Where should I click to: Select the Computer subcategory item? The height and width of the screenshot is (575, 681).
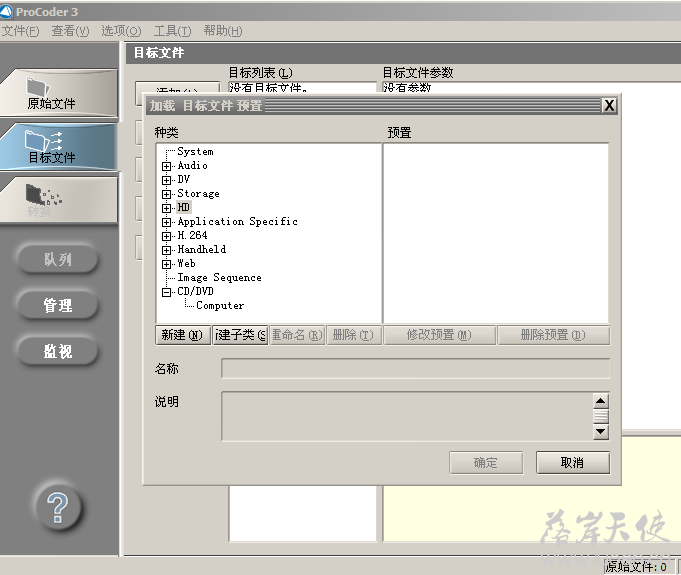[x=220, y=305]
